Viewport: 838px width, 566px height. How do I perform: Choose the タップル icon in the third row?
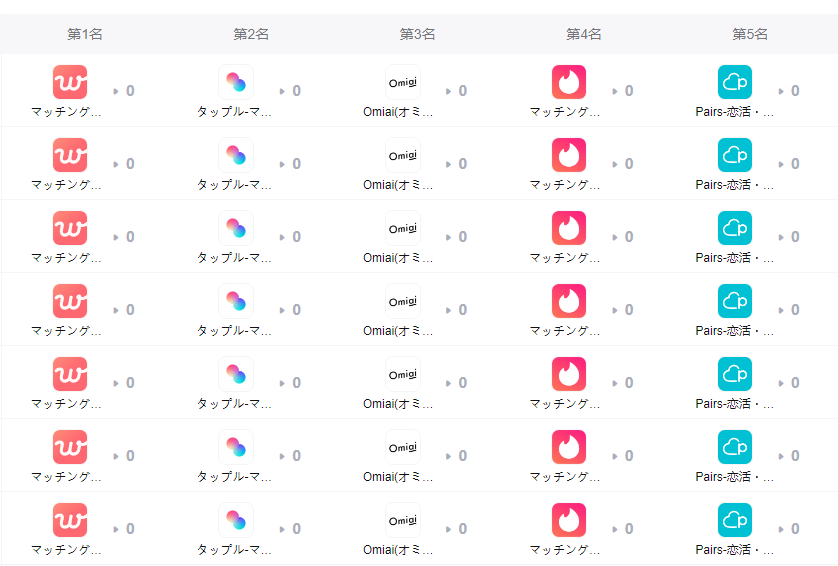(x=236, y=228)
